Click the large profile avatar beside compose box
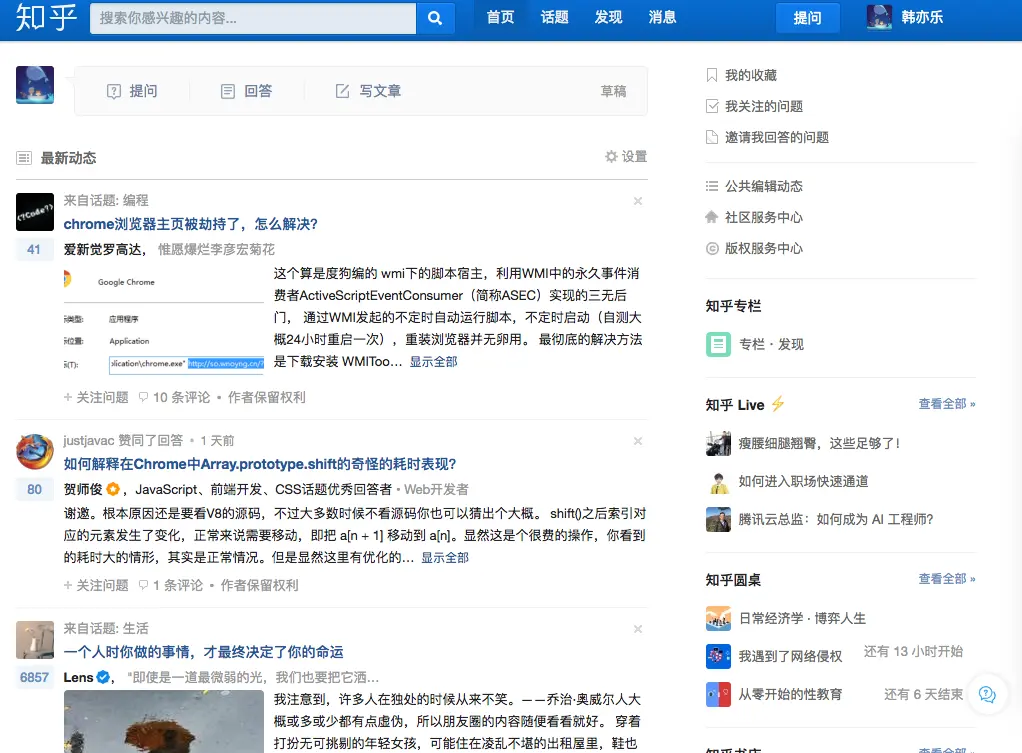Screen dimensions: 1022x753 tap(35, 85)
